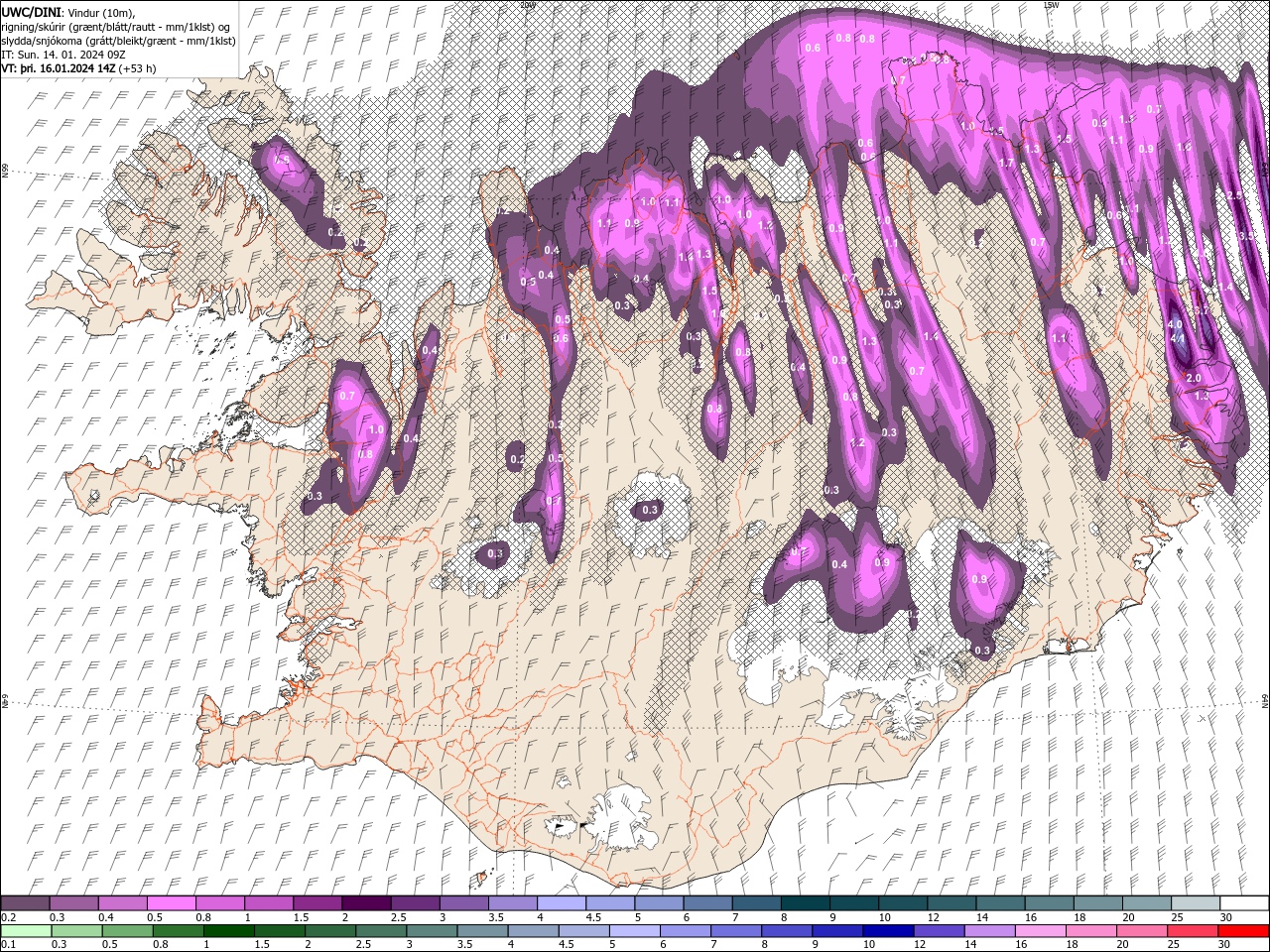
Task: Pick deep blue lower swatch between 10 and 12
Action: click(887, 931)
